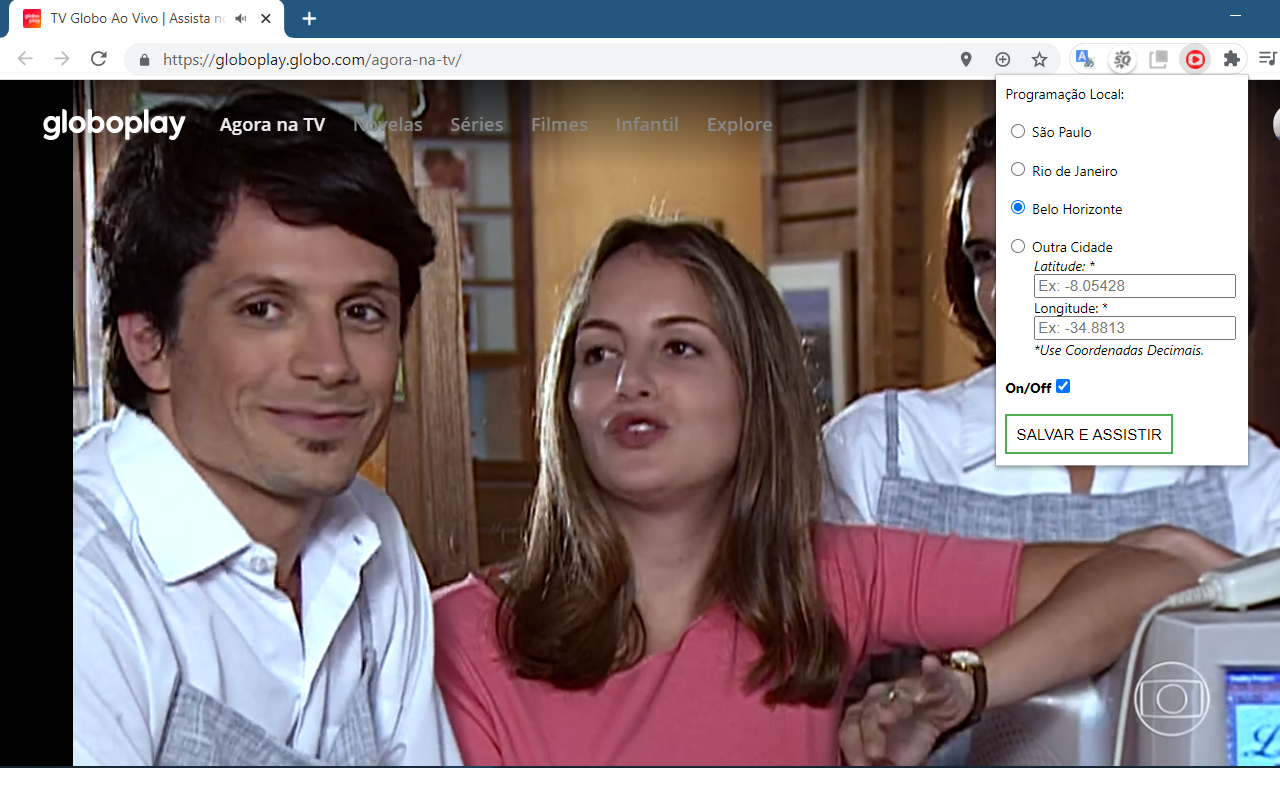Click the globoplay logo
1280x800 pixels.
tap(113, 124)
